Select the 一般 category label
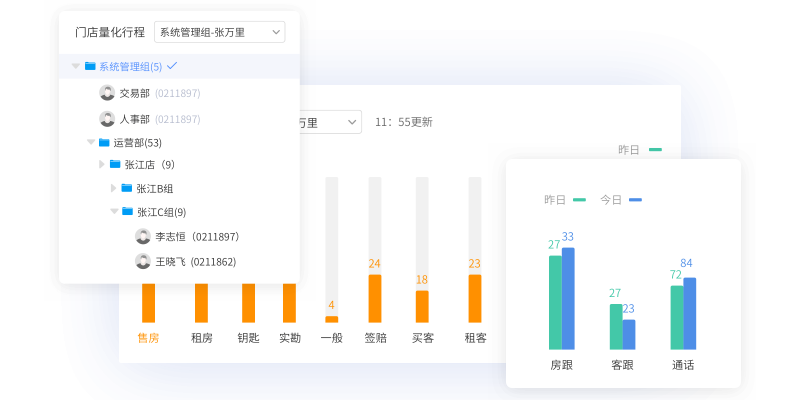Viewport: 800px width, 400px height. [x=332, y=338]
